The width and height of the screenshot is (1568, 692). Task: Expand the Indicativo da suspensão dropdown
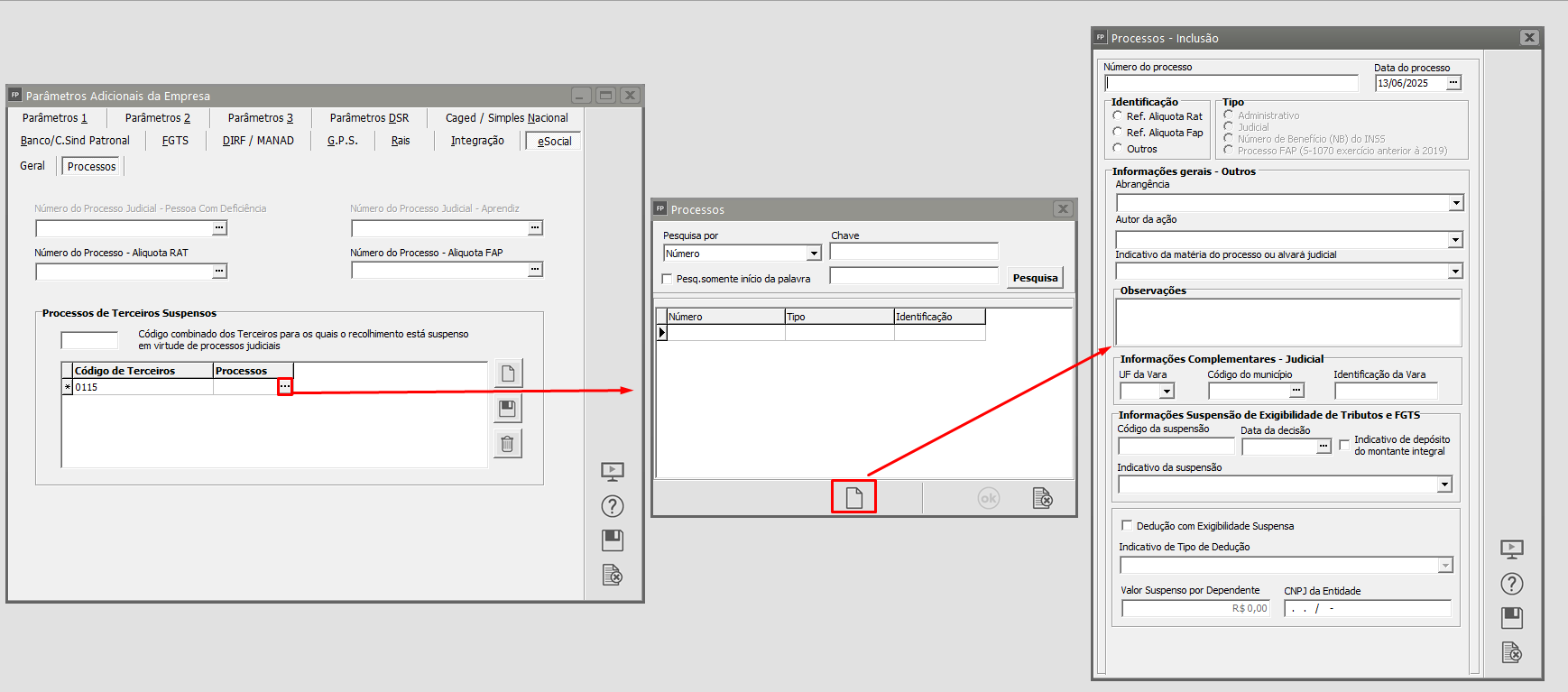point(1443,484)
